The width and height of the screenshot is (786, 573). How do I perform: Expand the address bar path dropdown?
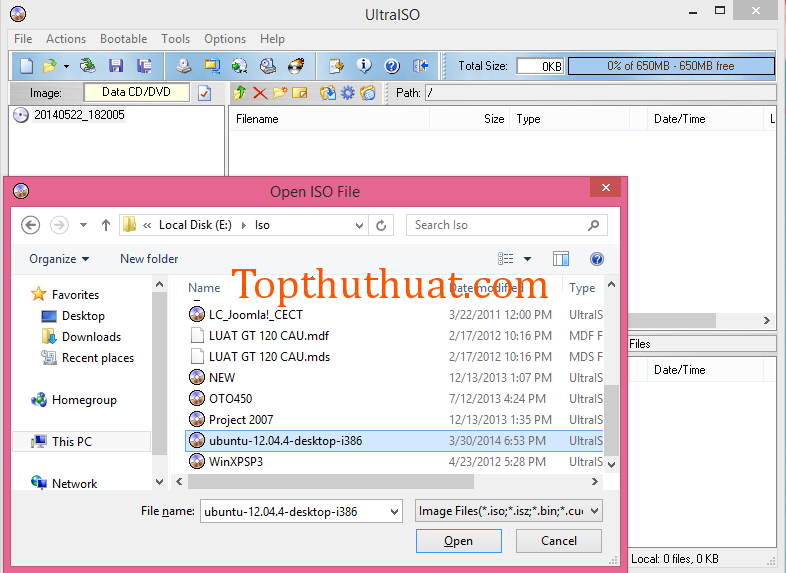click(x=359, y=226)
